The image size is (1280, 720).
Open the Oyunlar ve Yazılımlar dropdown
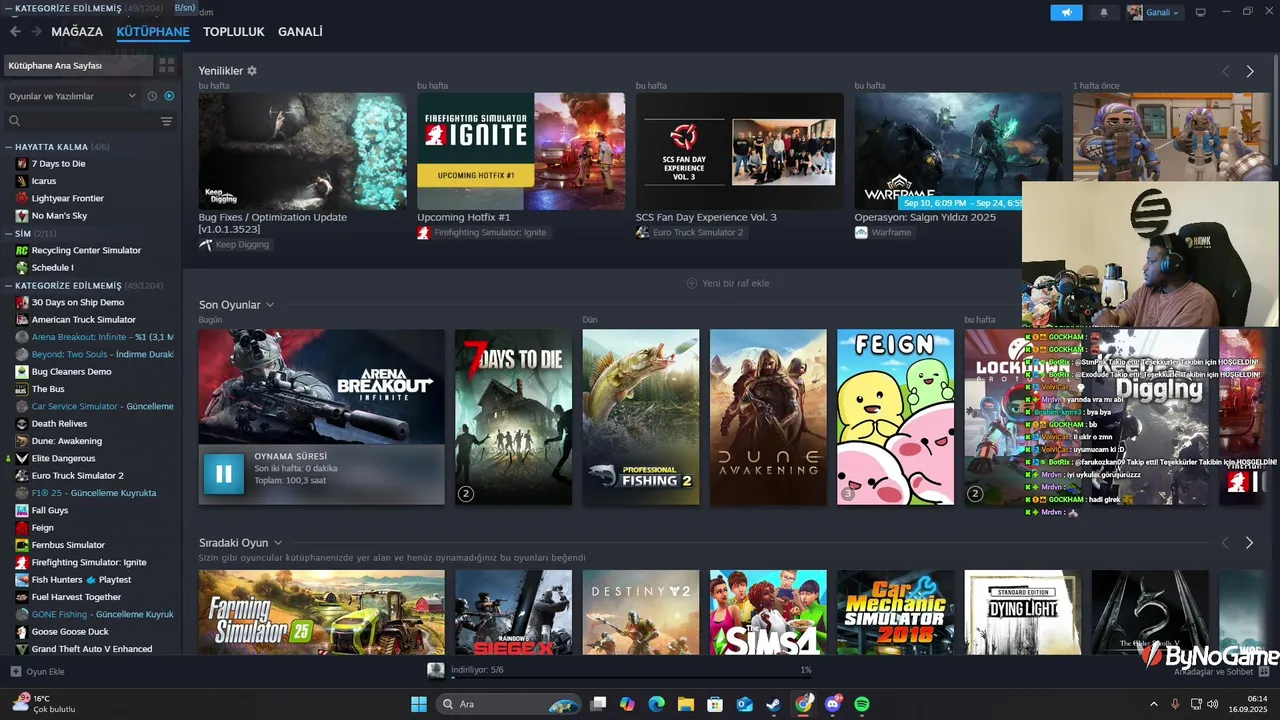(72, 96)
